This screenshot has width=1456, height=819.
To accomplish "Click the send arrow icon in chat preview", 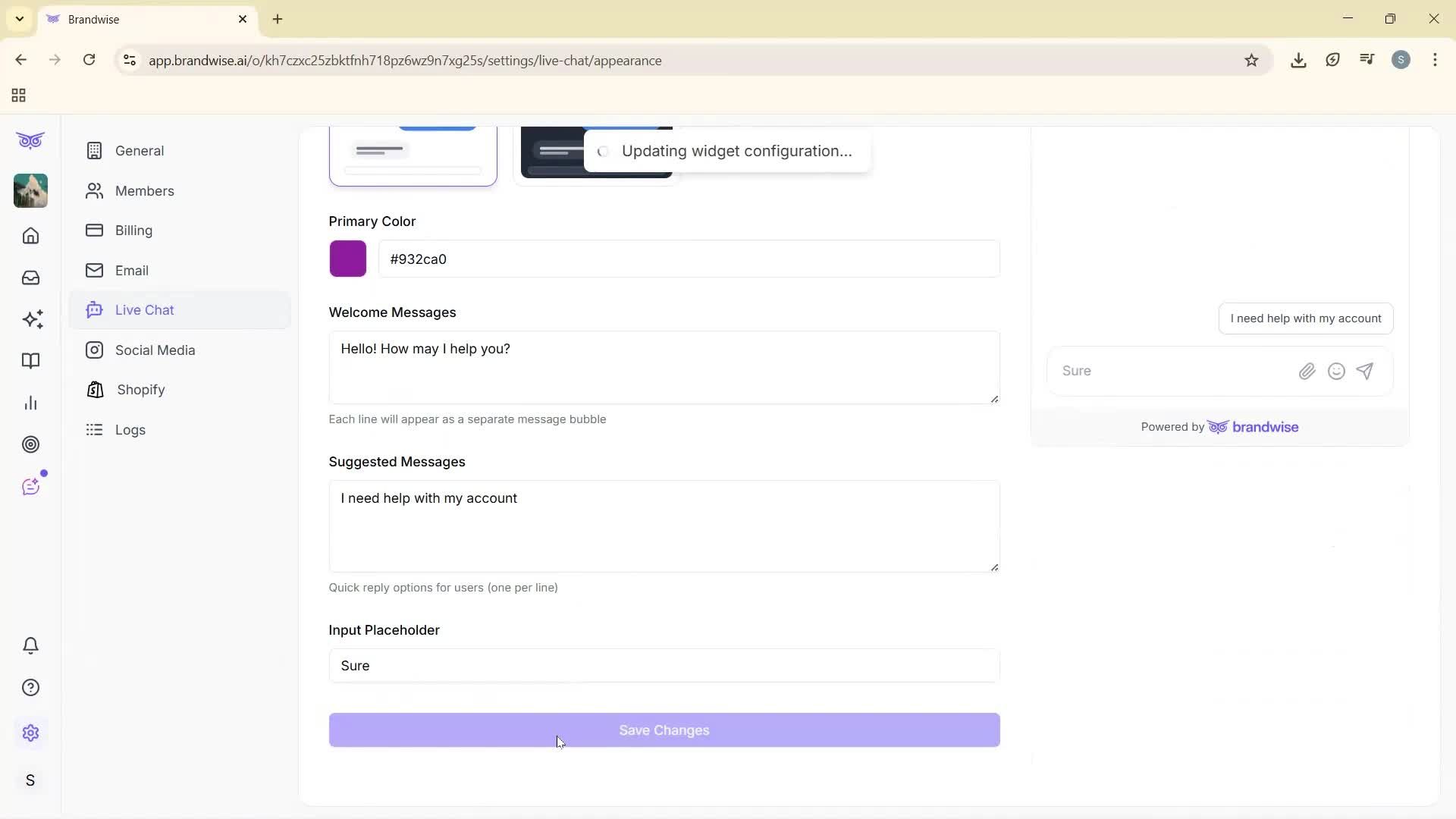I will [x=1365, y=371].
